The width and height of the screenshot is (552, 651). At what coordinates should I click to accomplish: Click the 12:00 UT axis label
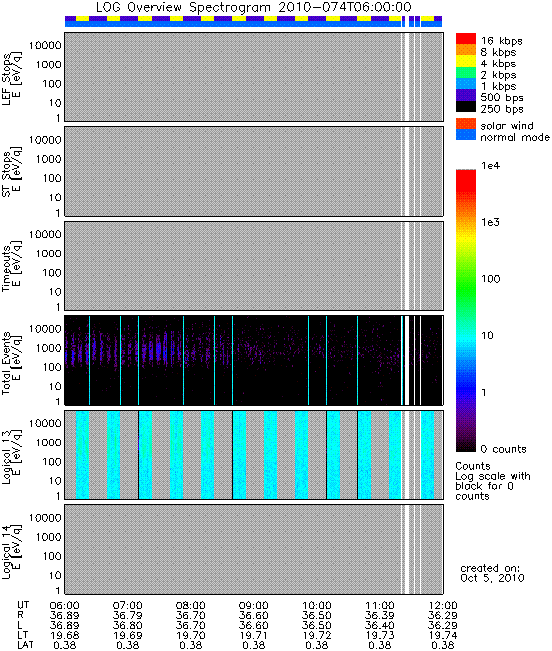(x=443, y=605)
